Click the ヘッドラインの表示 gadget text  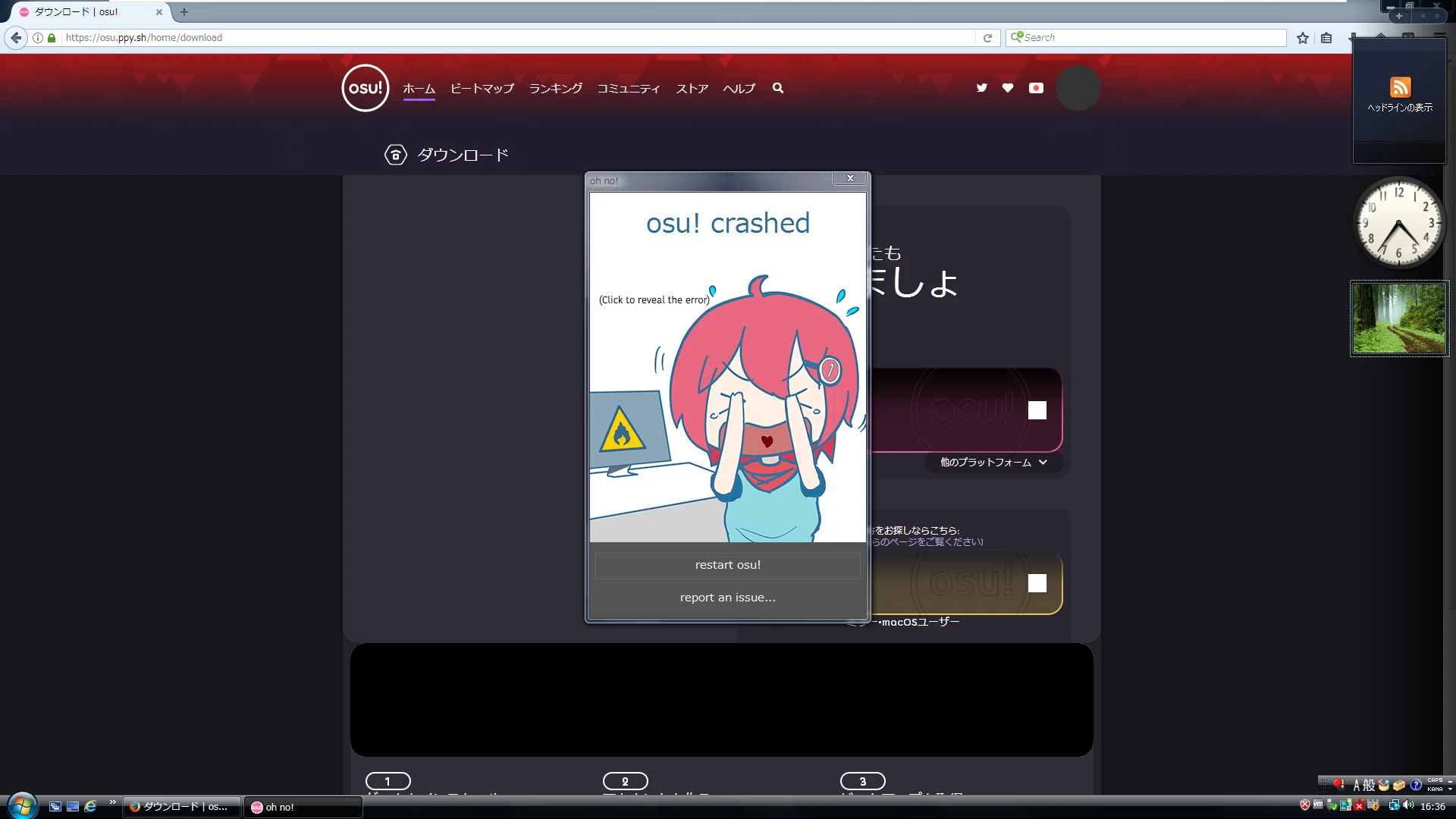pyautogui.click(x=1400, y=108)
